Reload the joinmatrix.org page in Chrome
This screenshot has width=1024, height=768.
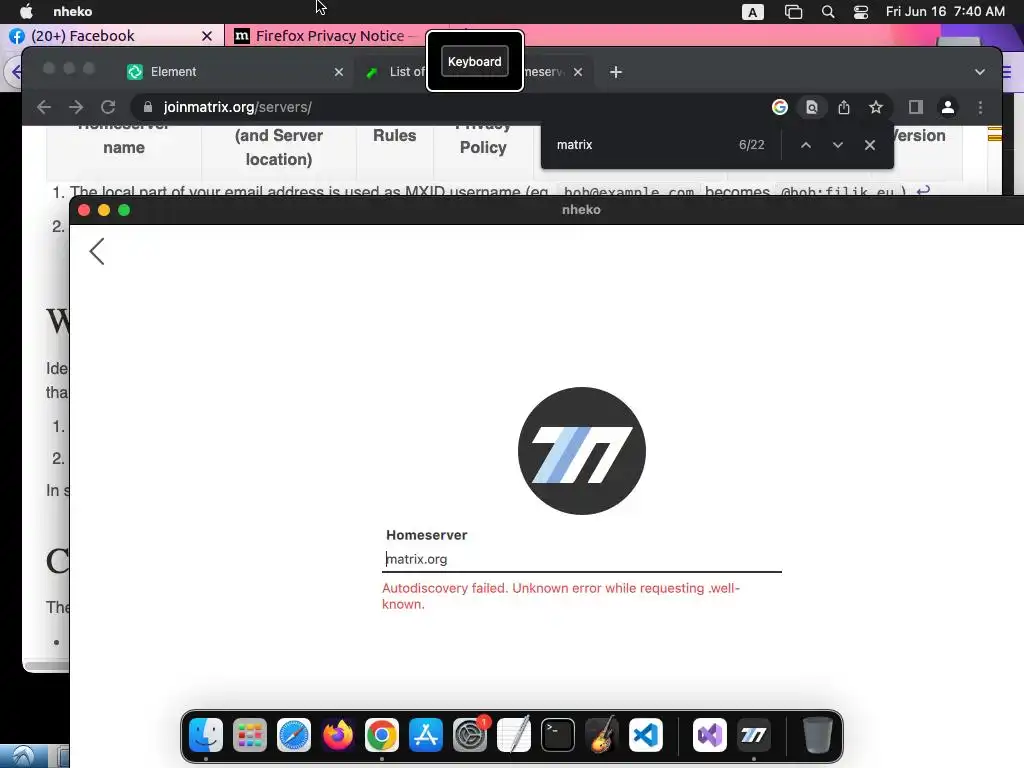pyautogui.click(x=108, y=107)
